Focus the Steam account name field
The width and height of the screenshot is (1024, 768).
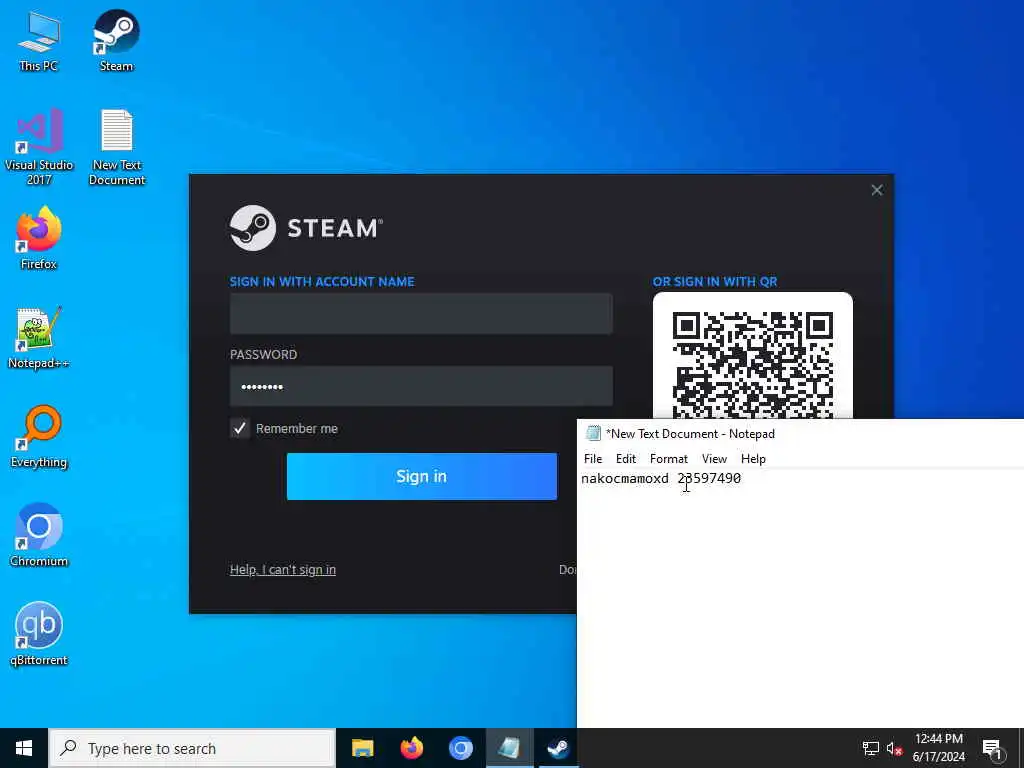tap(421, 313)
